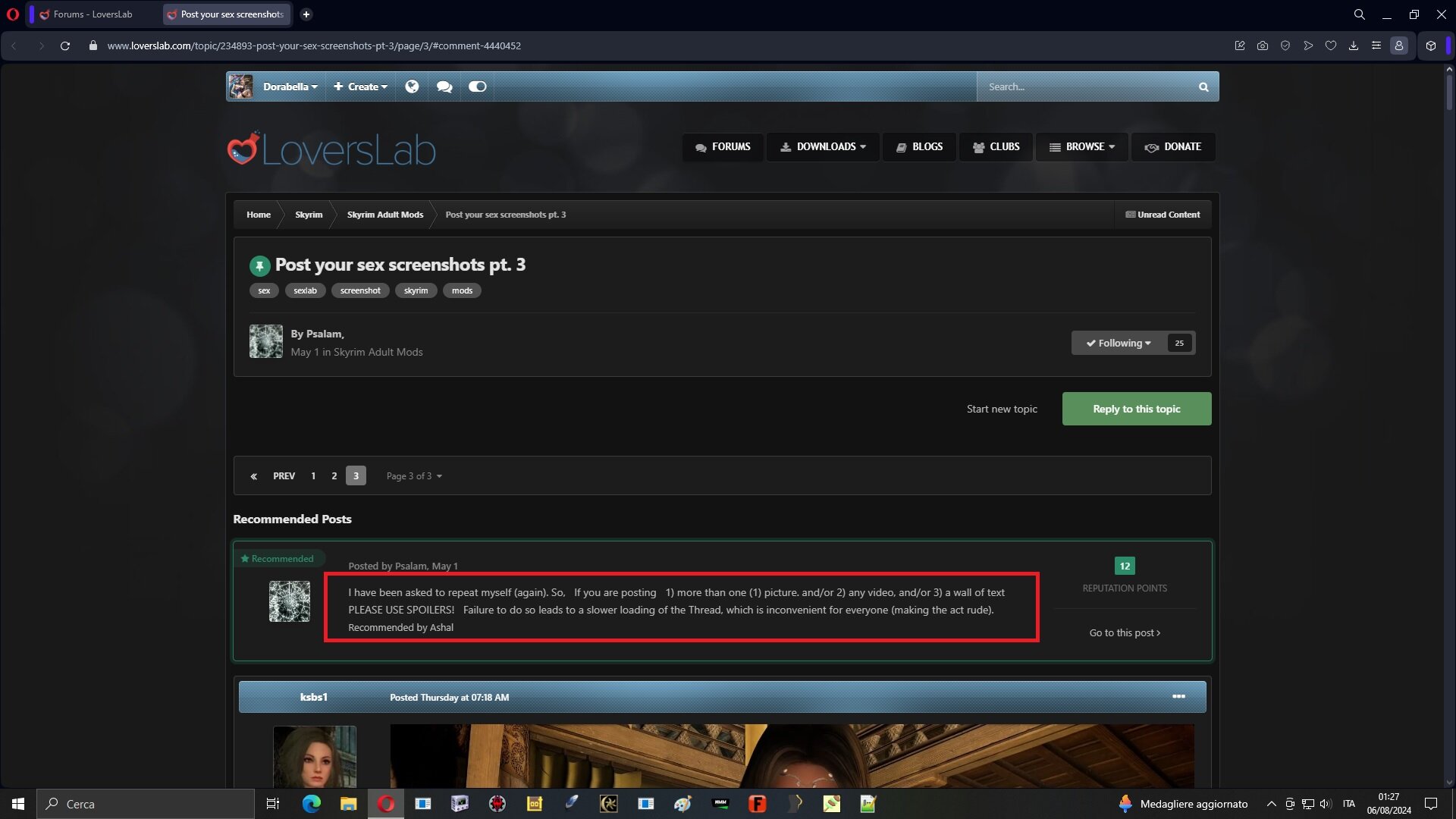
Task: Open Psalam's avatar in topic header
Action: (266, 341)
